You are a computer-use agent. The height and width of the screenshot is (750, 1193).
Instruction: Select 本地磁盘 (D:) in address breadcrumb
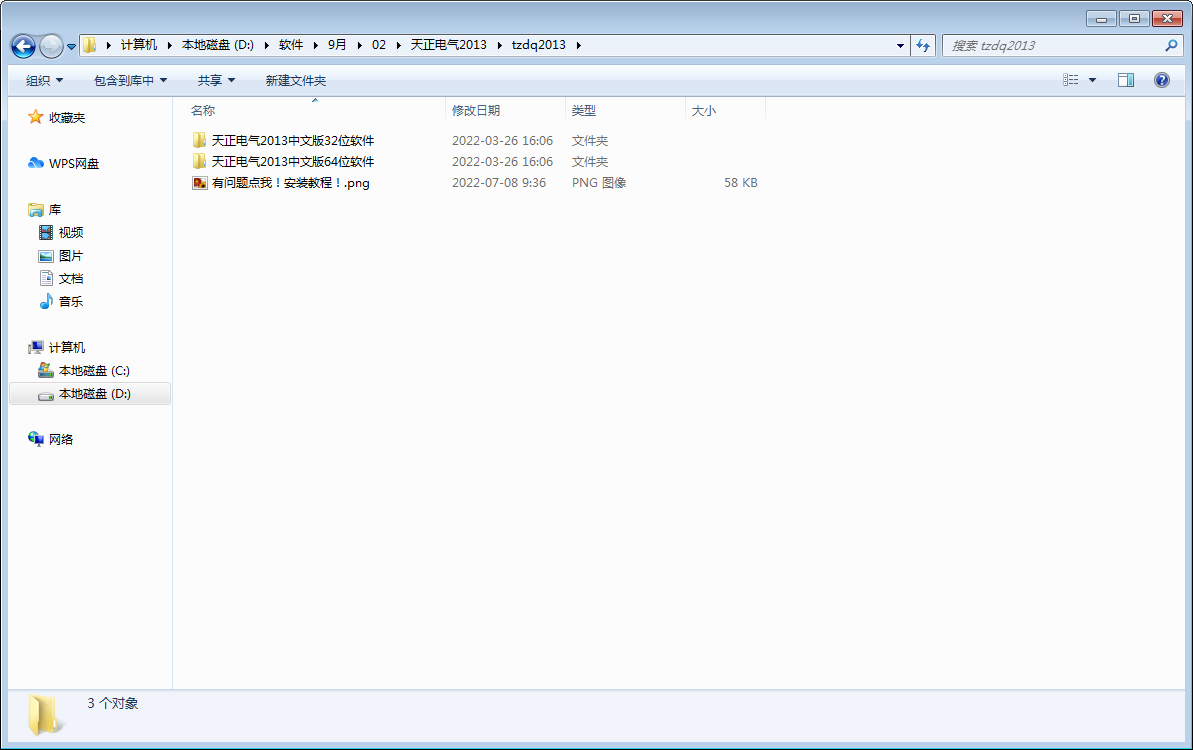click(218, 45)
